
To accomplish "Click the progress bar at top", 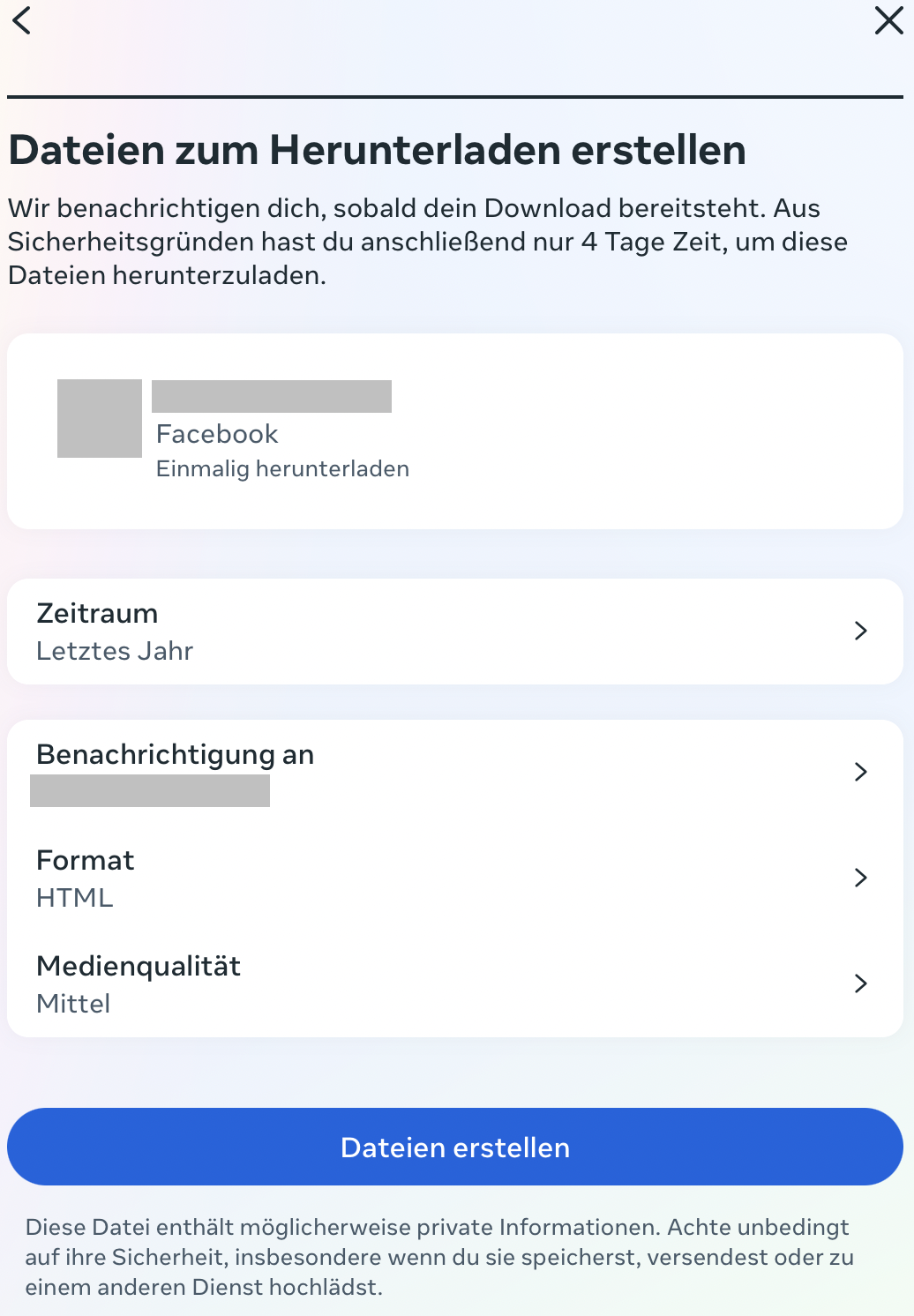I will (455, 96).
